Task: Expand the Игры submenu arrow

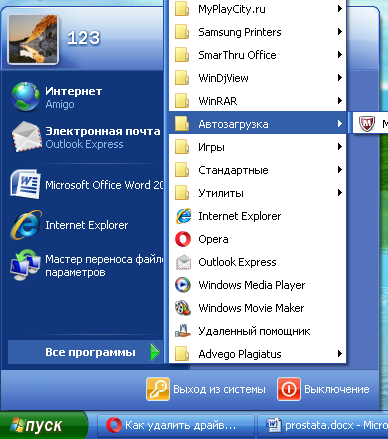Action: pyautogui.click(x=340, y=146)
